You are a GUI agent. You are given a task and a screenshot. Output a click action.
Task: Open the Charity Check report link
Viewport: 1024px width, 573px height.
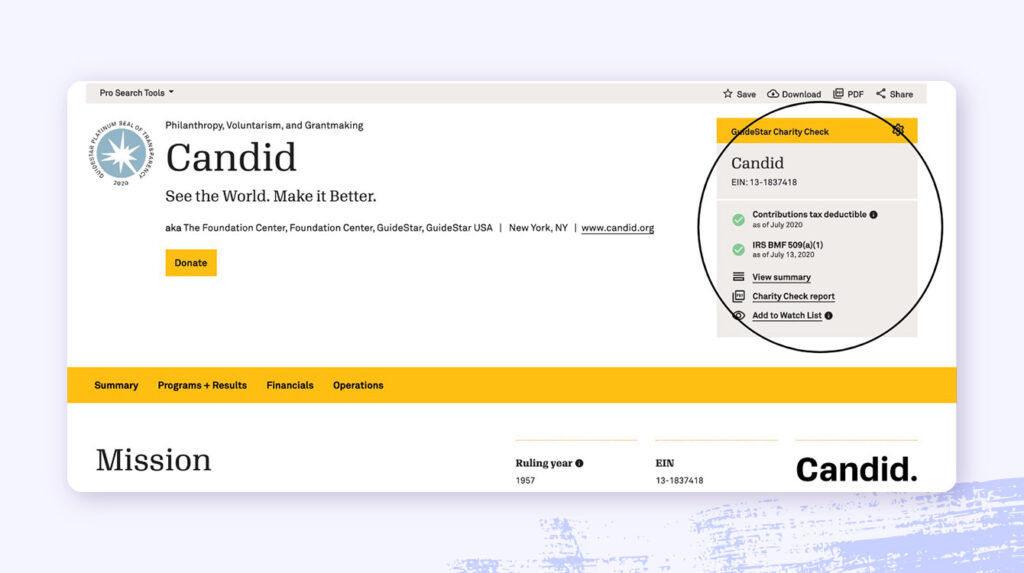point(793,296)
